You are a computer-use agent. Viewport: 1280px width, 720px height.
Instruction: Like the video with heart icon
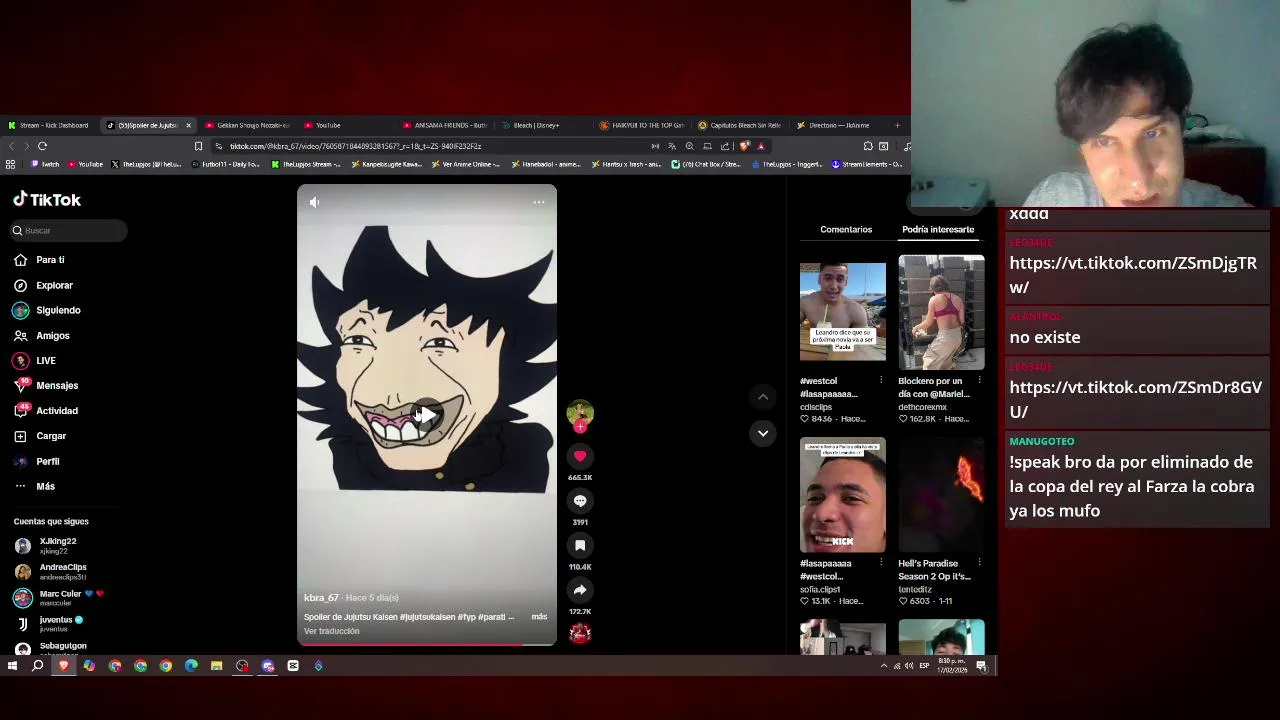(580, 456)
